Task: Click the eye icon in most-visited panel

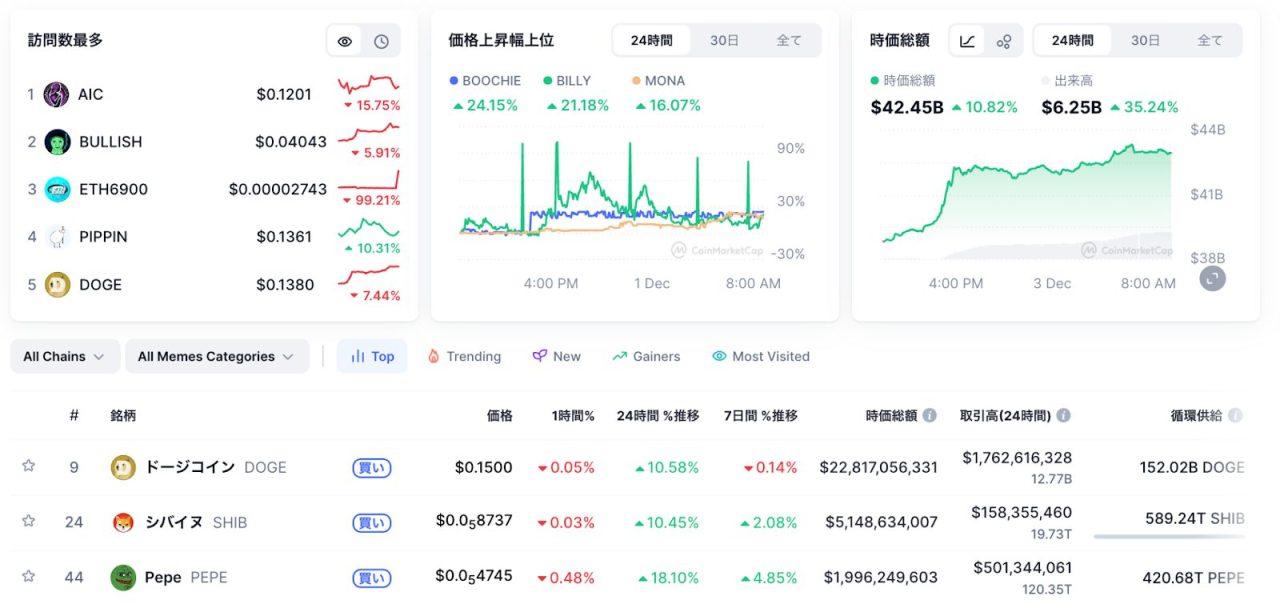Action: 345,41
